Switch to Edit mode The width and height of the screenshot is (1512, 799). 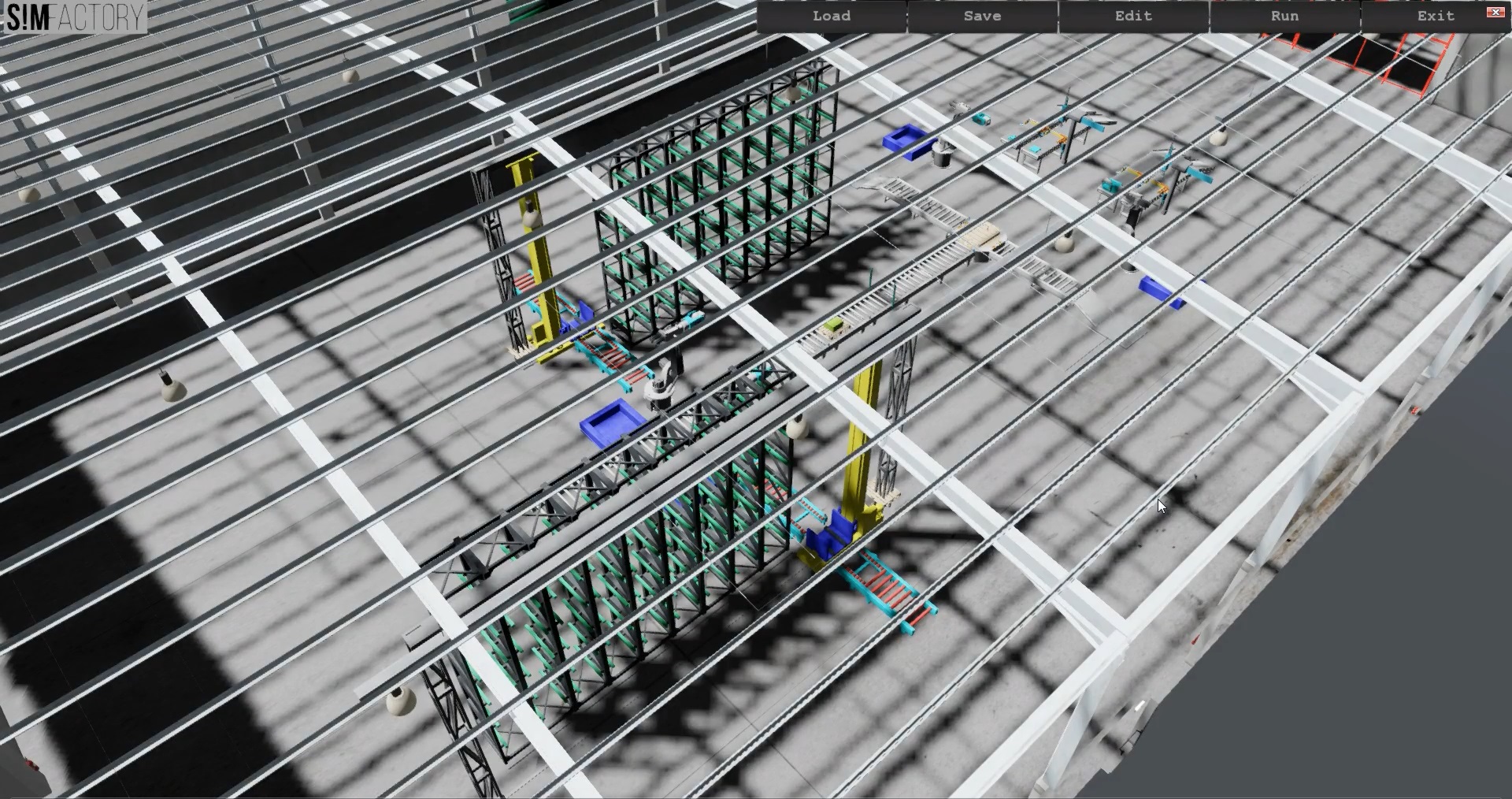1133,16
